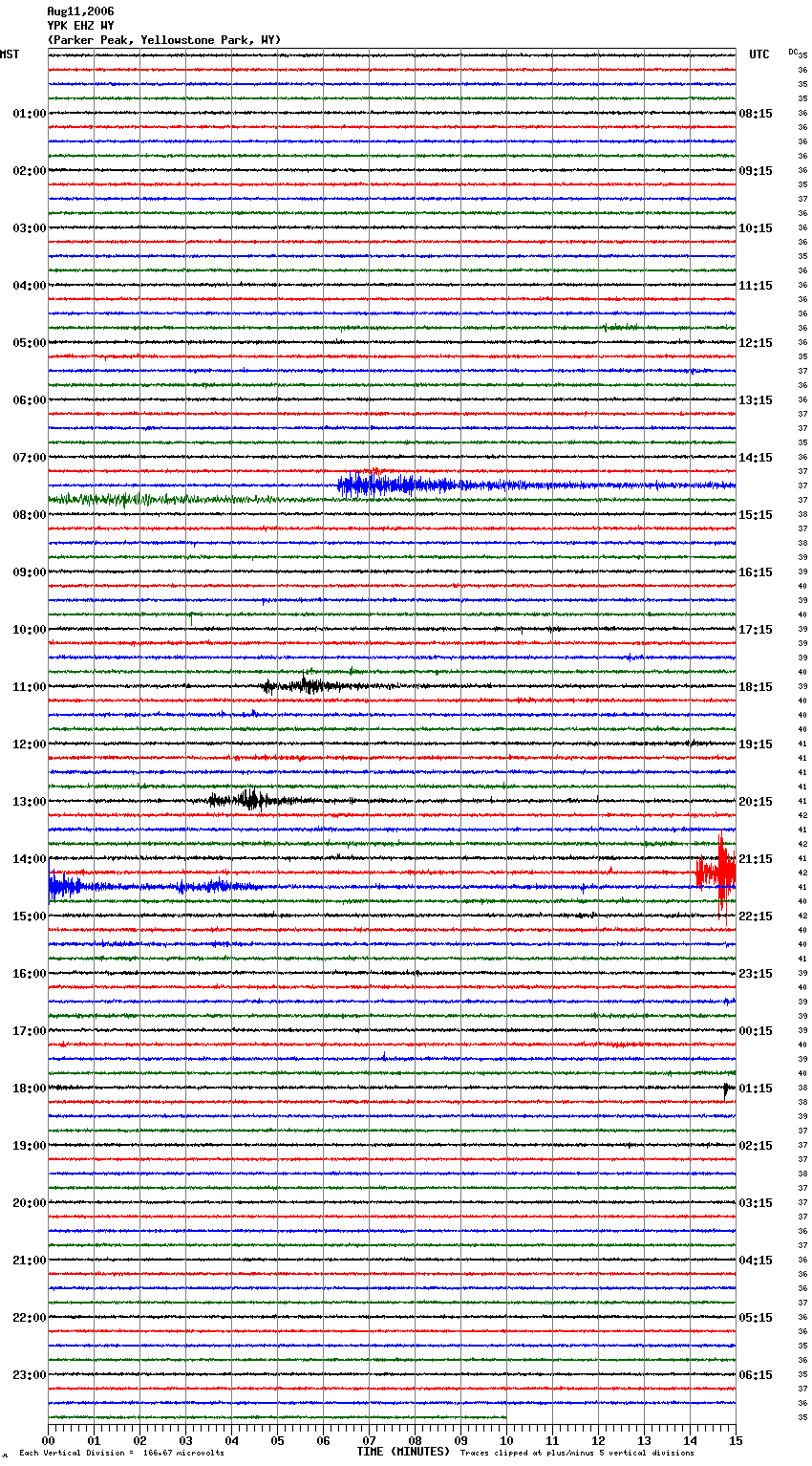Select the 23:00 MST hour label

[x=30, y=1375]
